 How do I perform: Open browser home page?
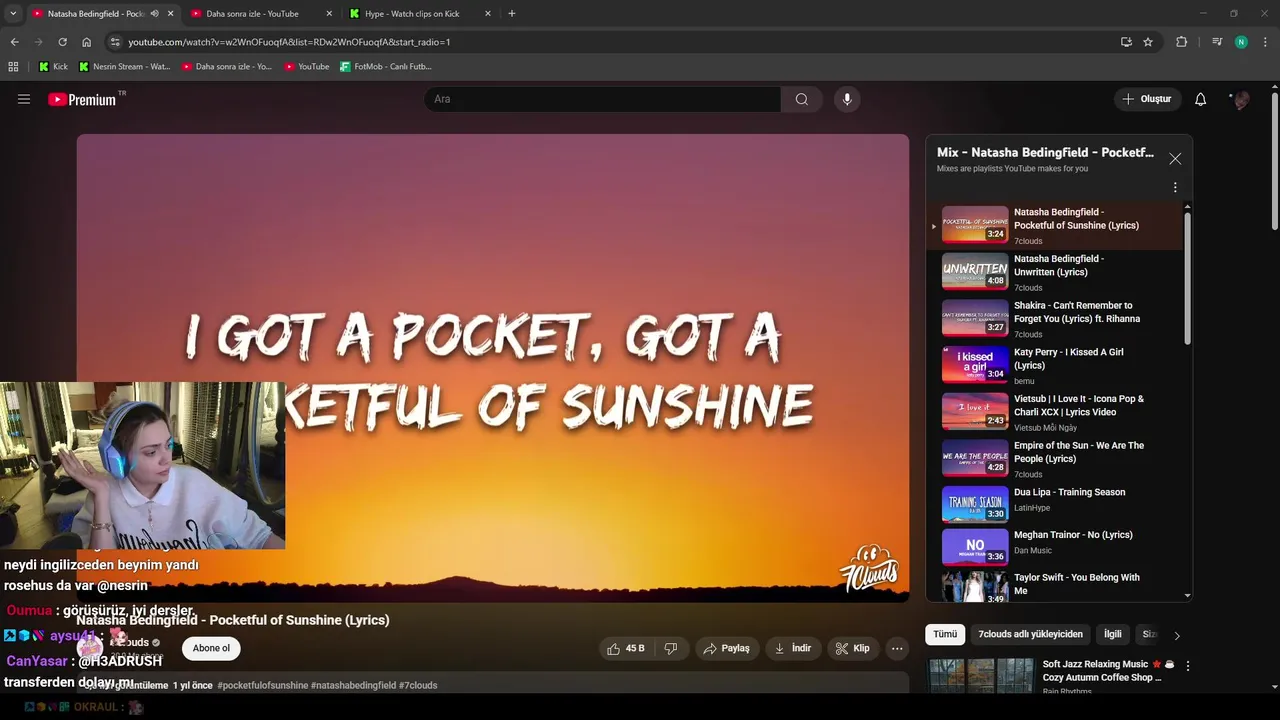[x=87, y=42]
